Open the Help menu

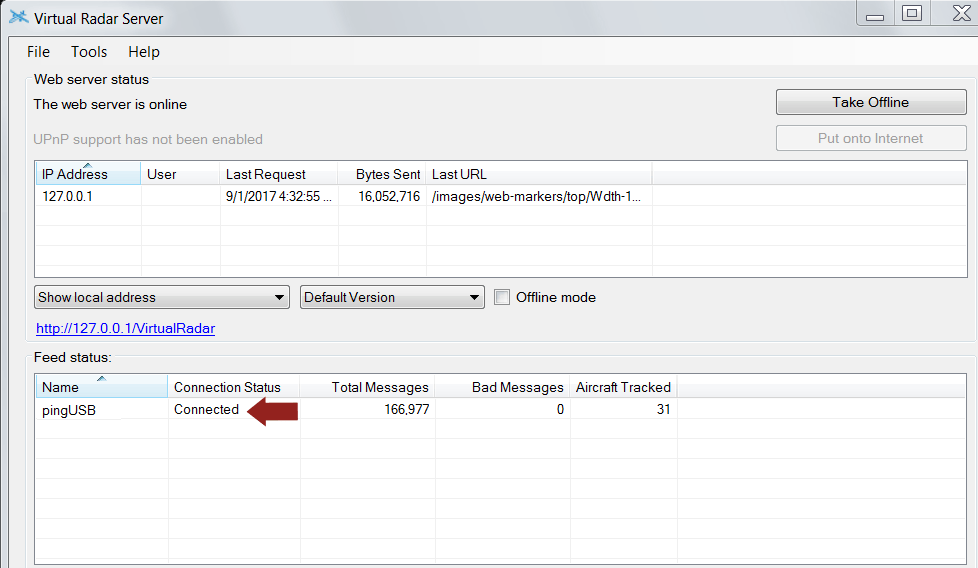pyautogui.click(x=143, y=52)
